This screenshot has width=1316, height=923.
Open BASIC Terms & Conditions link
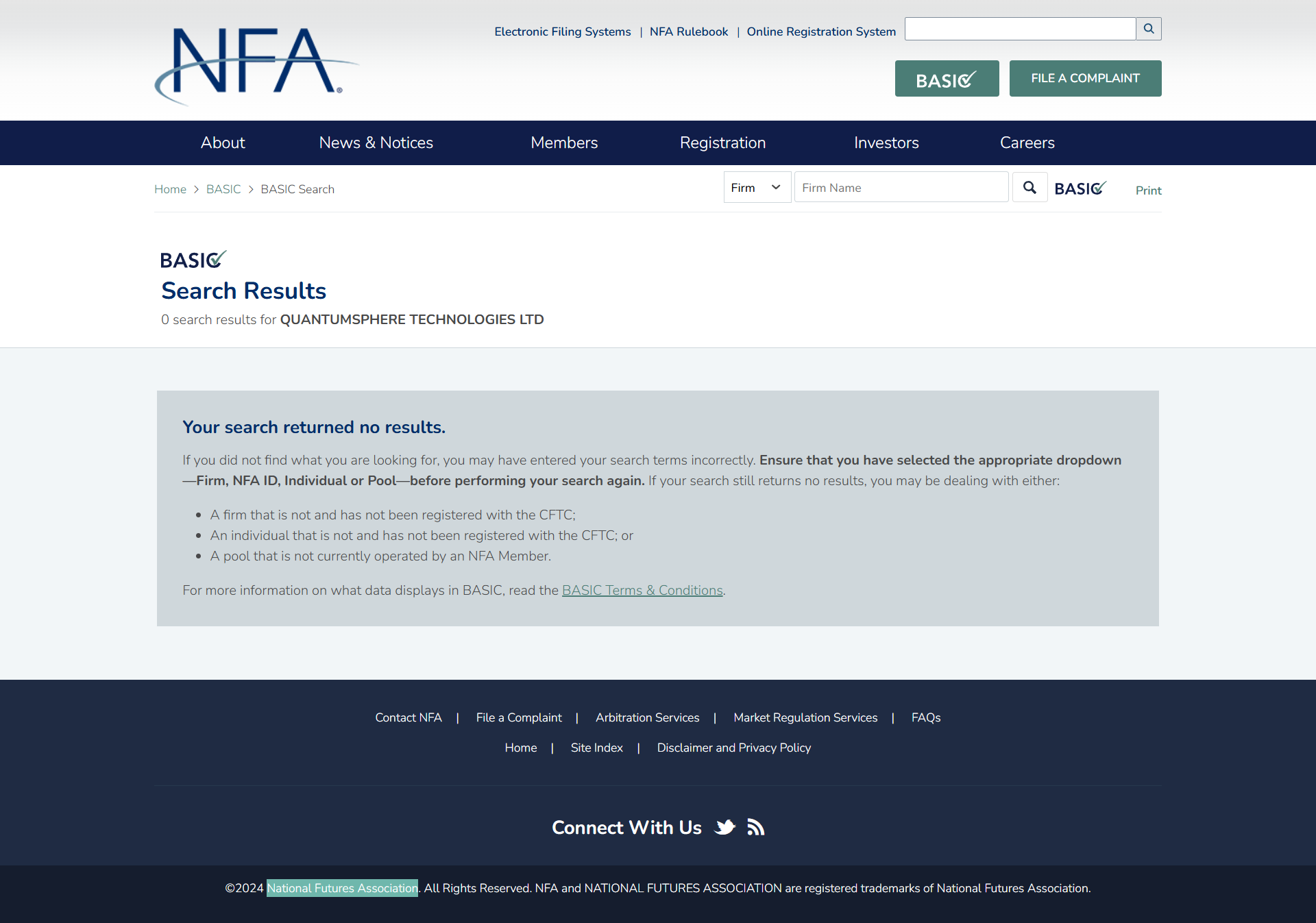point(642,590)
